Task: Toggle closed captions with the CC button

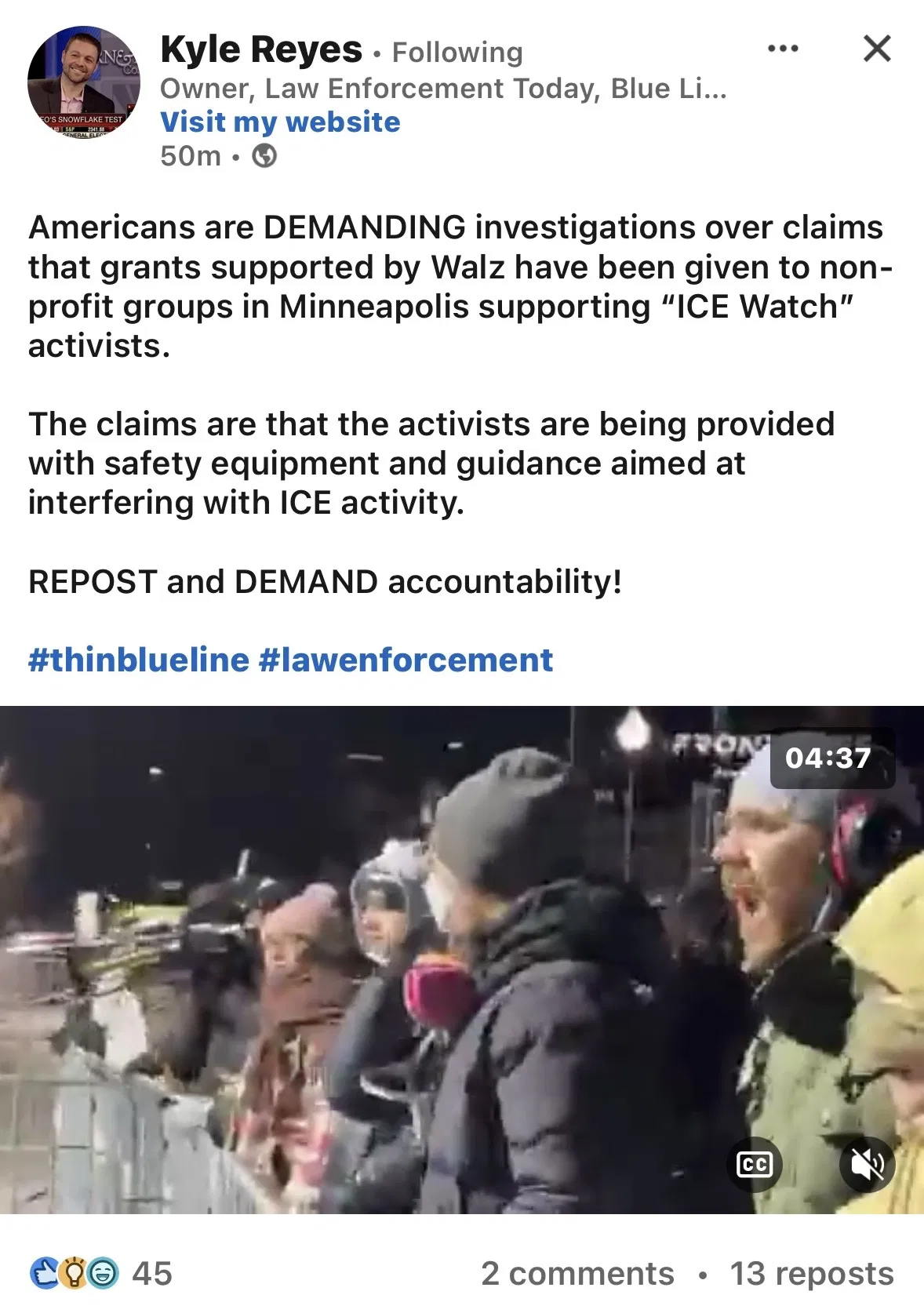Action: (755, 1164)
